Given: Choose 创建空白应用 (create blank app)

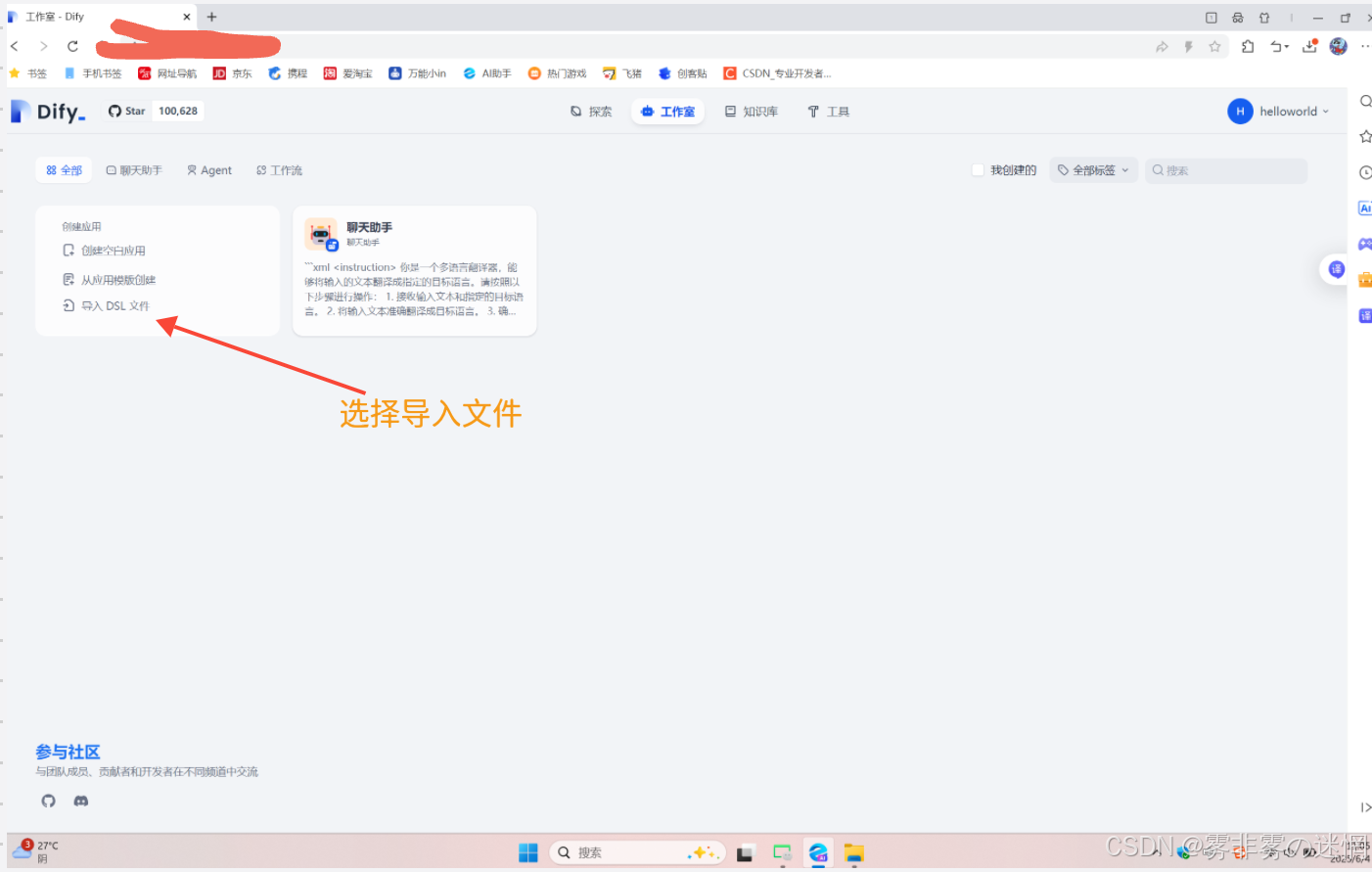Looking at the screenshot, I should (x=105, y=251).
